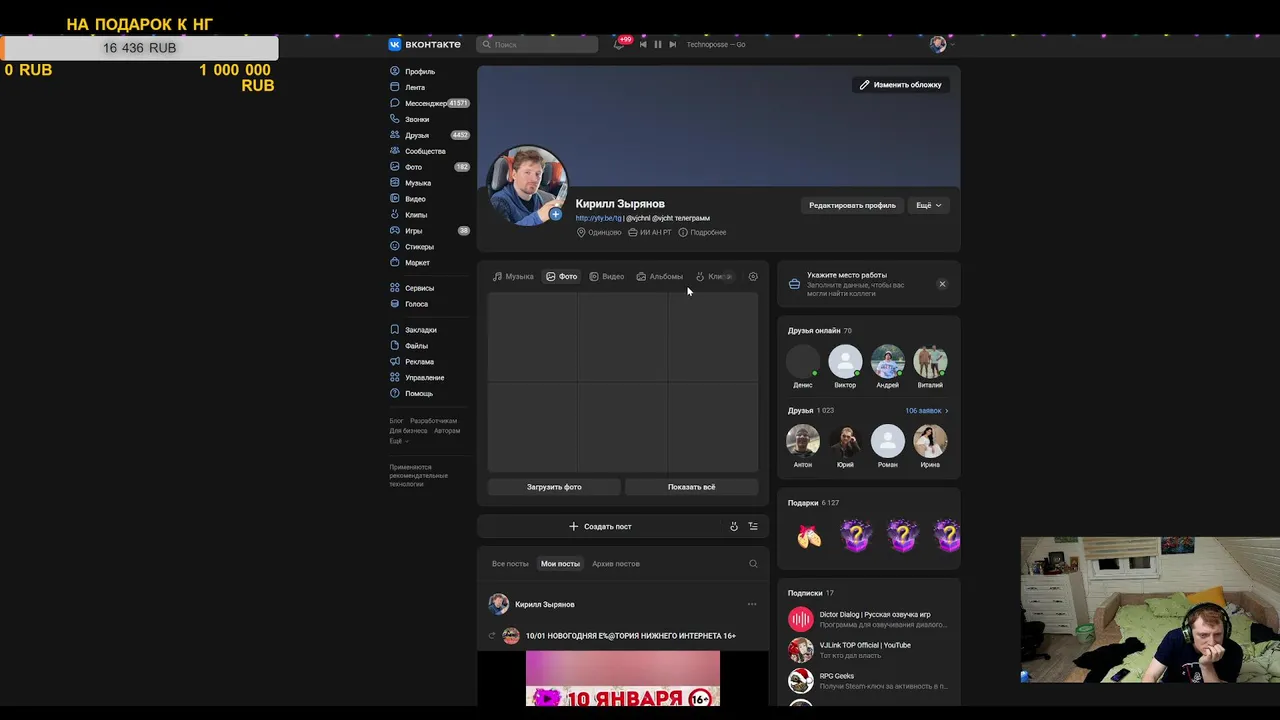
Task: Open online friend Виктор
Action: pos(845,367)
